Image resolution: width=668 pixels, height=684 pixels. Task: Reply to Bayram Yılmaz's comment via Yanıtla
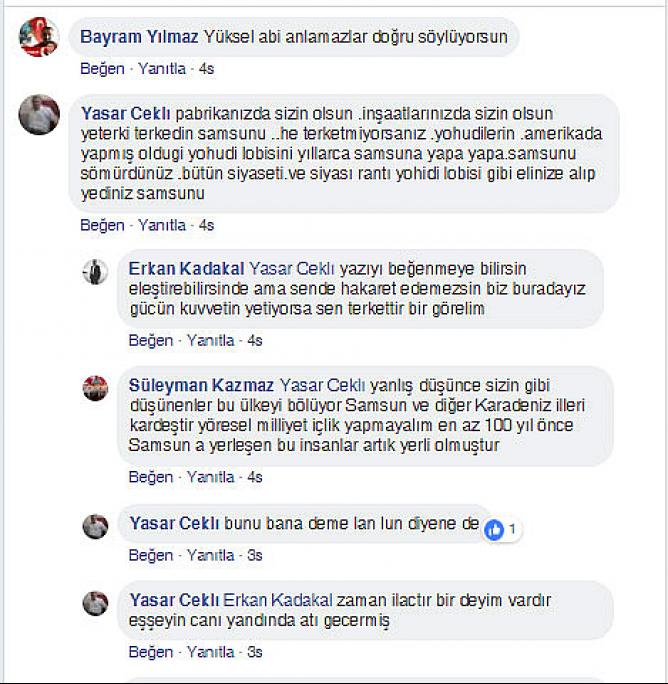162,68
